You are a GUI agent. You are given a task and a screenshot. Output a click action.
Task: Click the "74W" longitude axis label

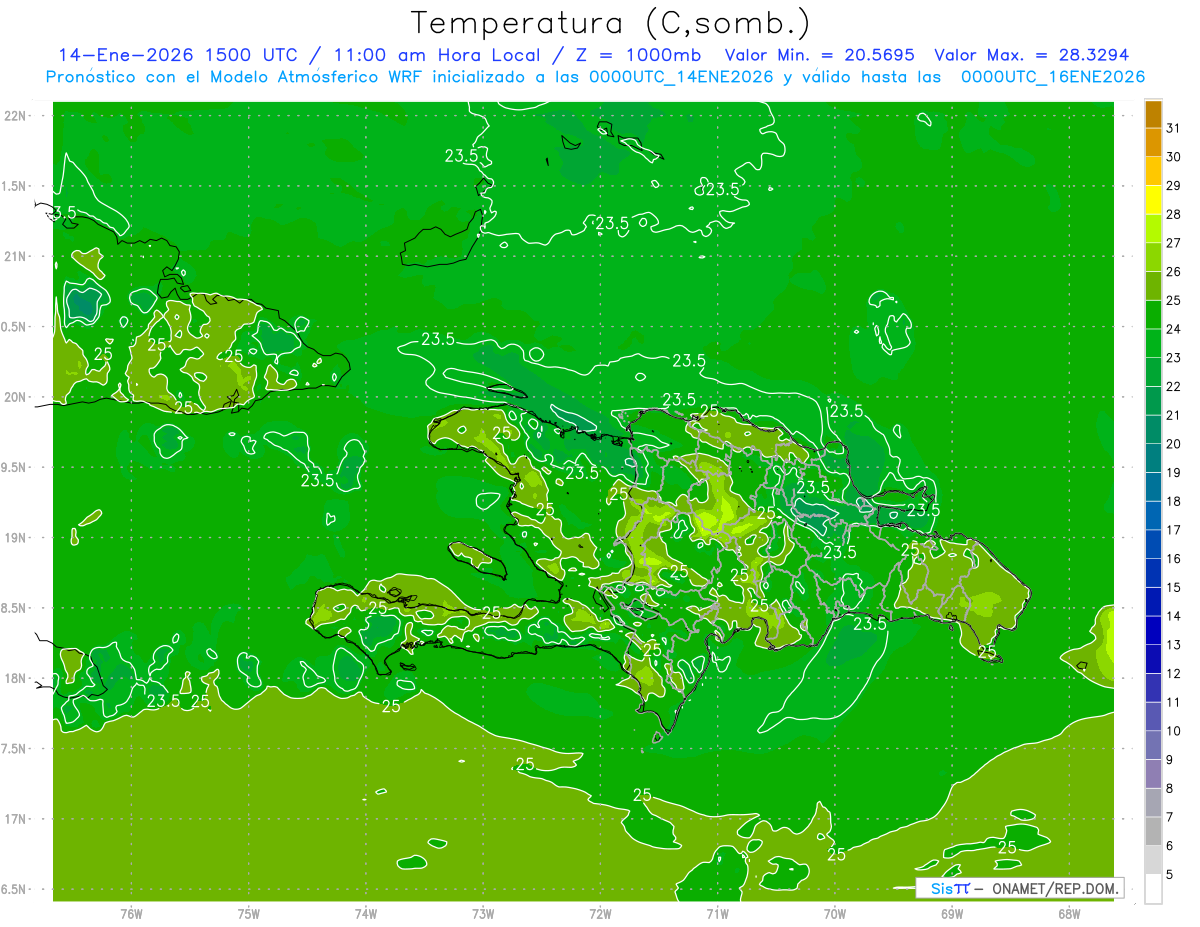pos(366,914)
